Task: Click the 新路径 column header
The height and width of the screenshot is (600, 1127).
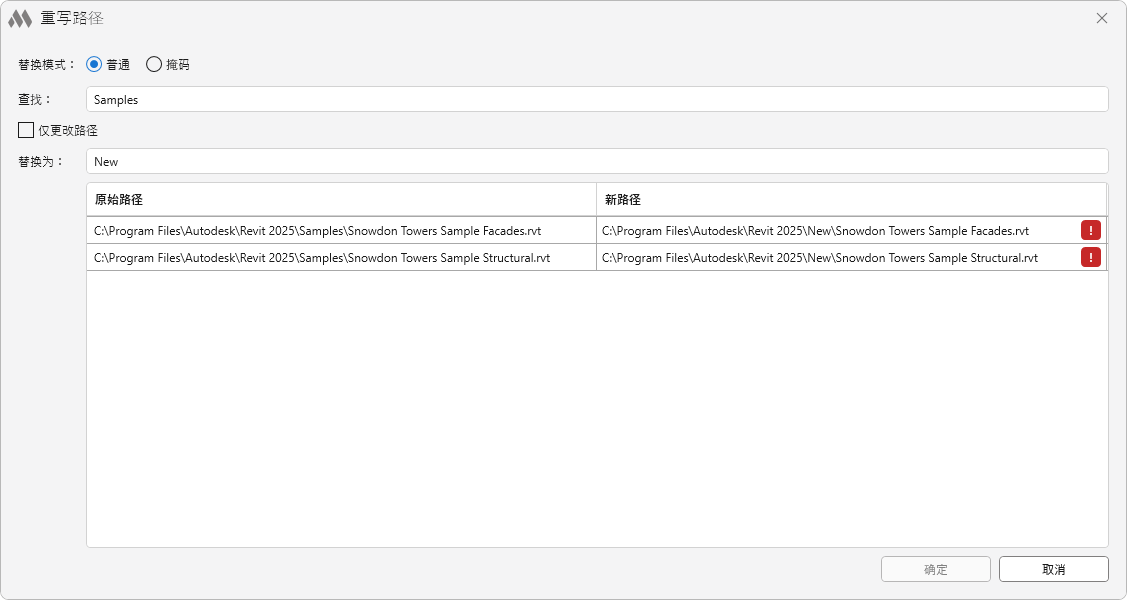Action: [840, 199]
